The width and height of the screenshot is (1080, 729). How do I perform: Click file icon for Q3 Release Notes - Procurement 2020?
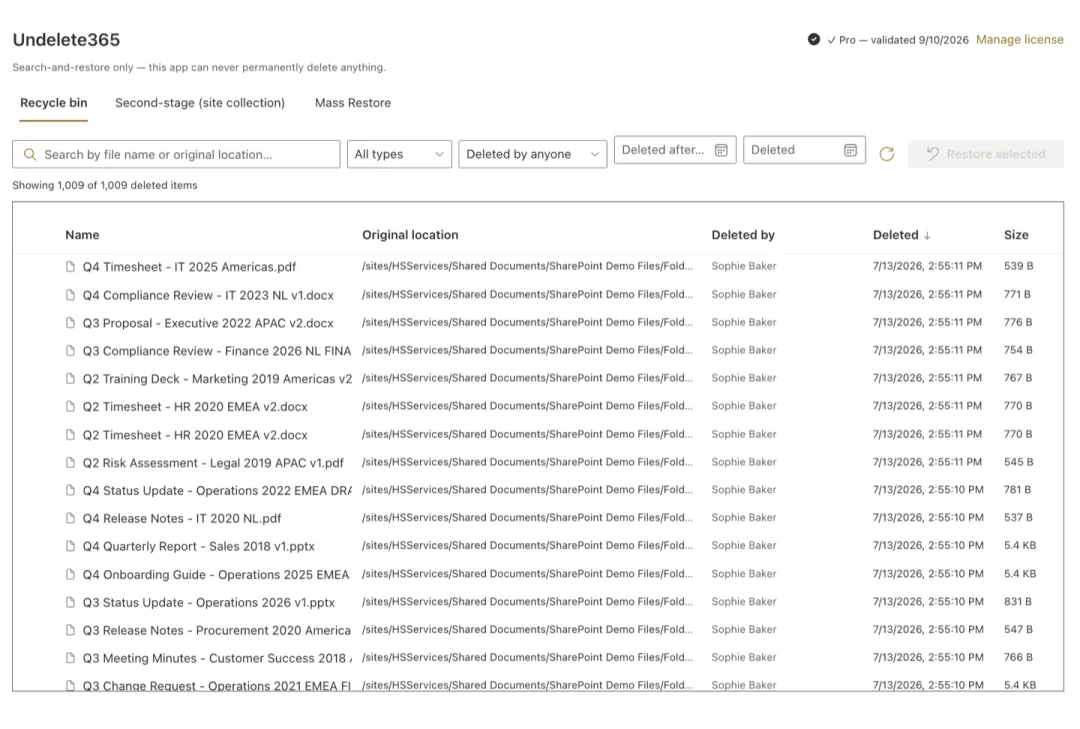point(70,630)
